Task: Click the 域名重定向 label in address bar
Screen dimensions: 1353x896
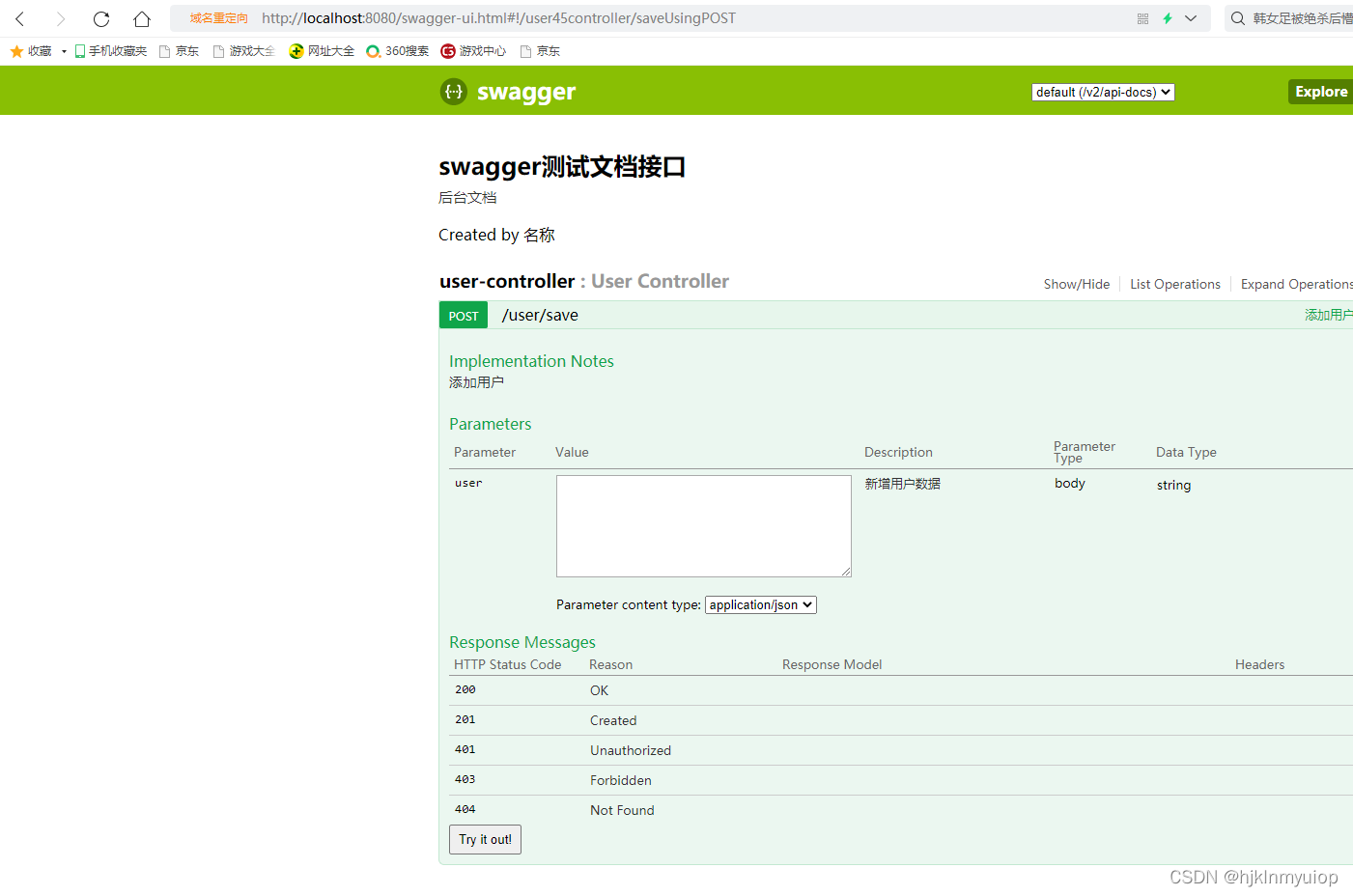Action: click(x=218, y=18)
